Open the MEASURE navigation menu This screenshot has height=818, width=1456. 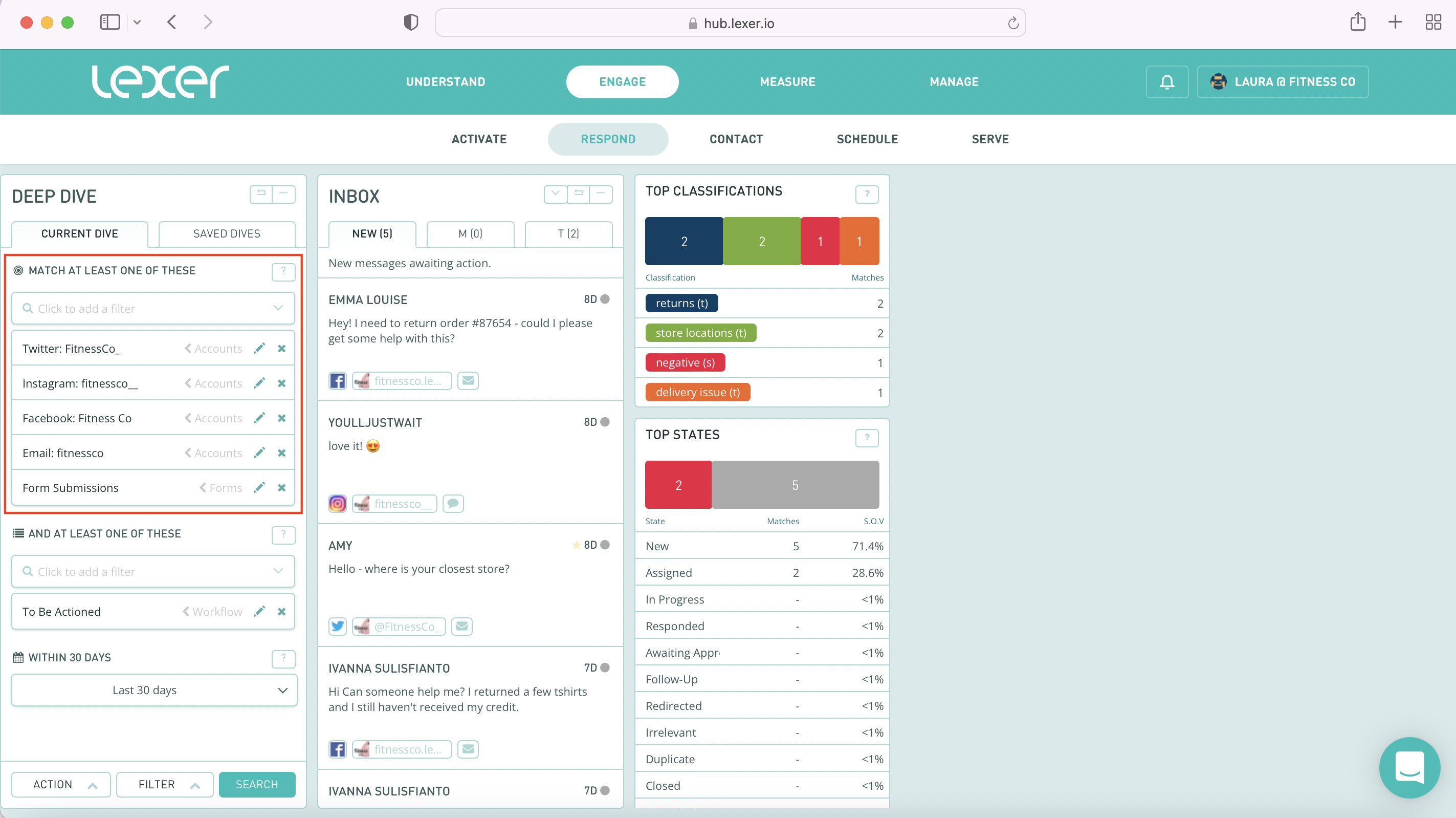click(787, 82)
